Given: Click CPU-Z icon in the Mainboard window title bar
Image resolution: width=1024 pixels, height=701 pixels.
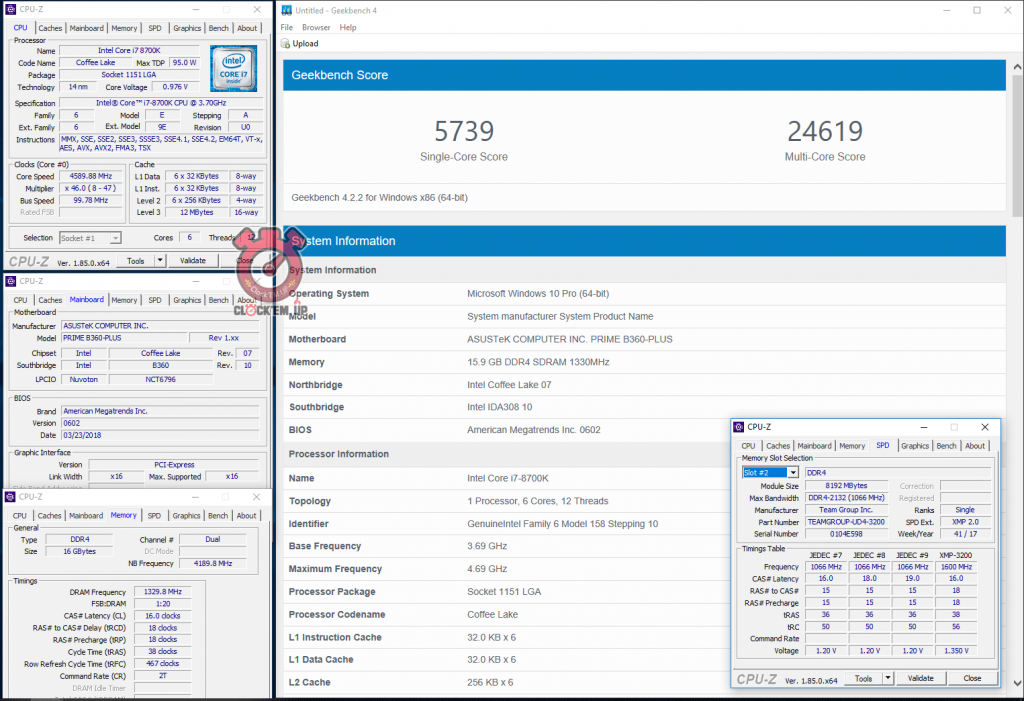Looking at the screenshot, I should click(10, 281).
